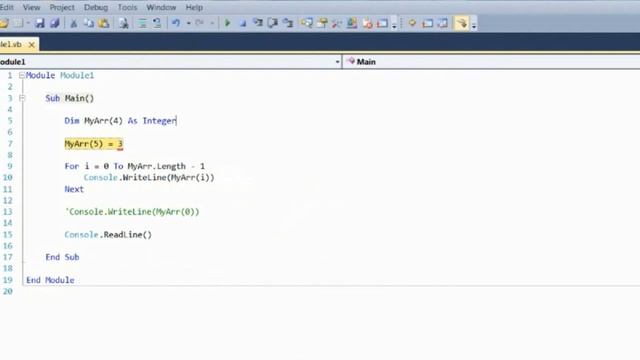Viewport: 640px width, 360px height.
Task: Open the Properties Window toolbar icon
Action: point(322,23)
